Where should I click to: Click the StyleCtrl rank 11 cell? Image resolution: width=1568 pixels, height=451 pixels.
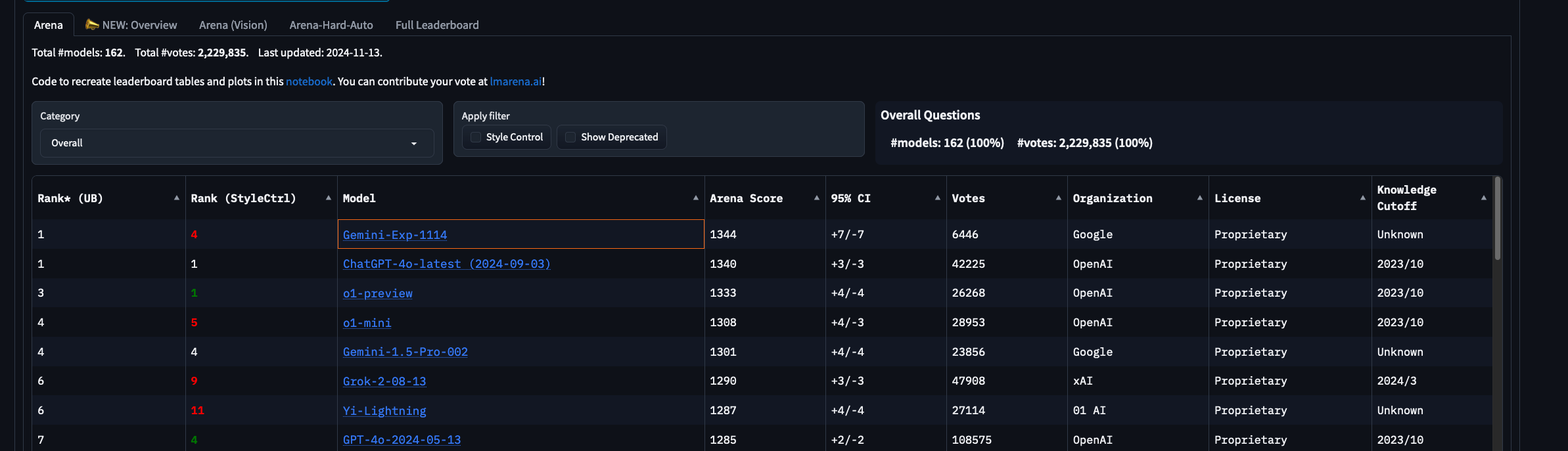click(262, 410)
